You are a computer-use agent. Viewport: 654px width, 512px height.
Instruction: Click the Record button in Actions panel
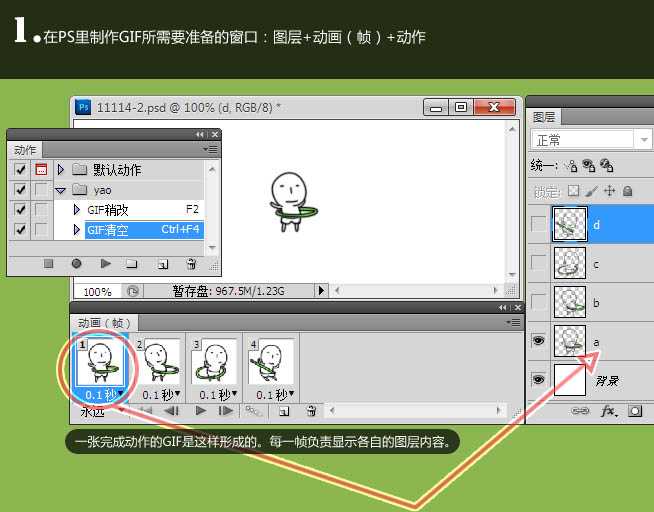click(76, 264)
